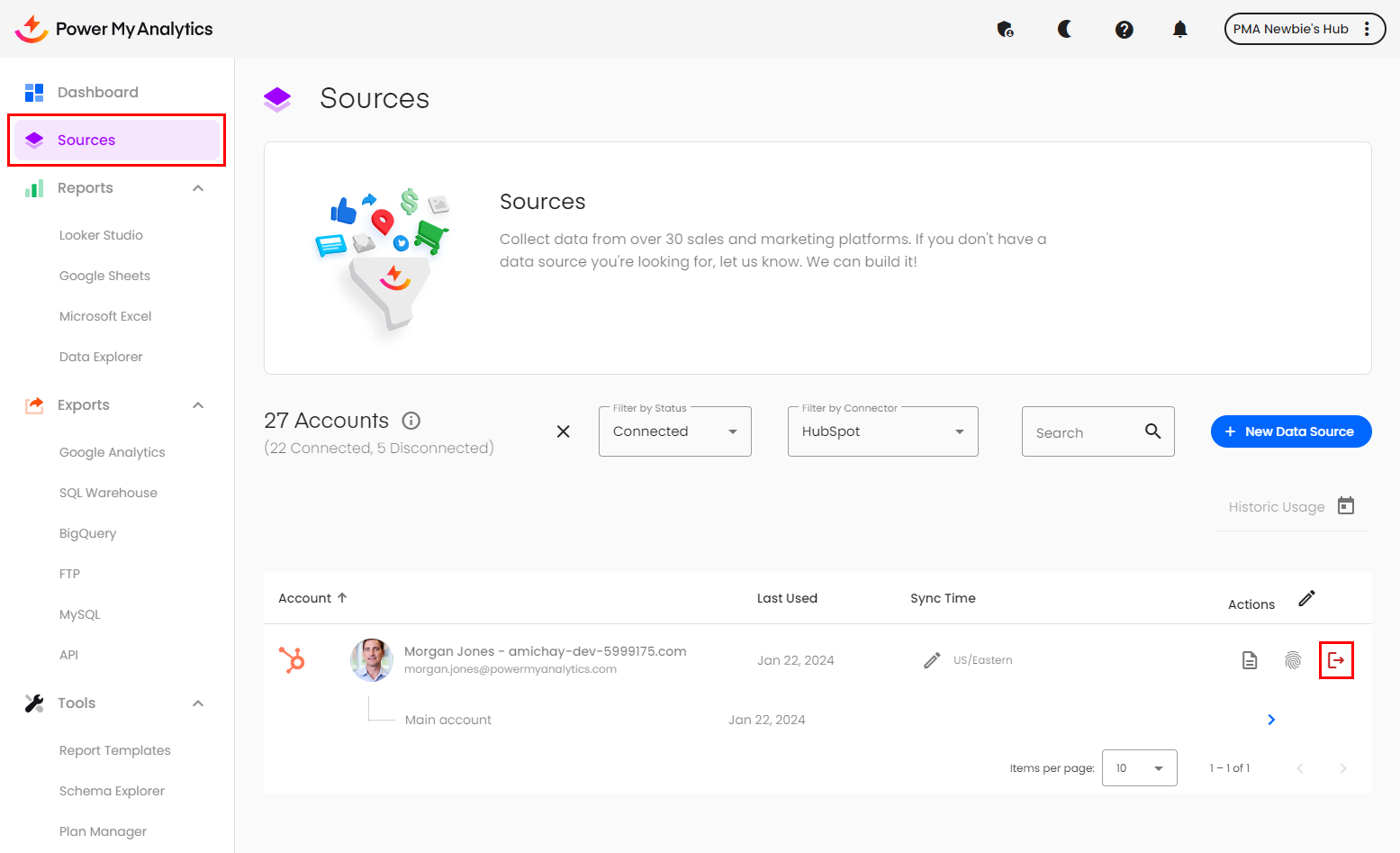This screenshot has height=853, width=1400.
Task: Change items per page dropdown
Action: [1139, 768]
